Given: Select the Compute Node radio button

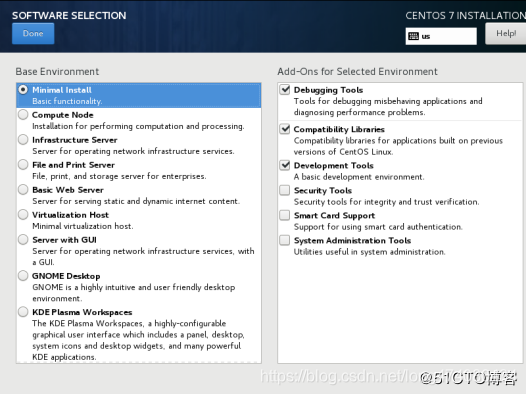Looking at the screenshot, I should click(x=23, y=115).
